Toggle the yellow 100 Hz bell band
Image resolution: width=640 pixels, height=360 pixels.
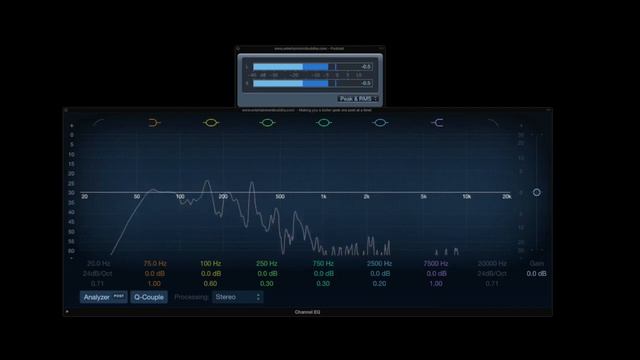[x=211, y=122]
